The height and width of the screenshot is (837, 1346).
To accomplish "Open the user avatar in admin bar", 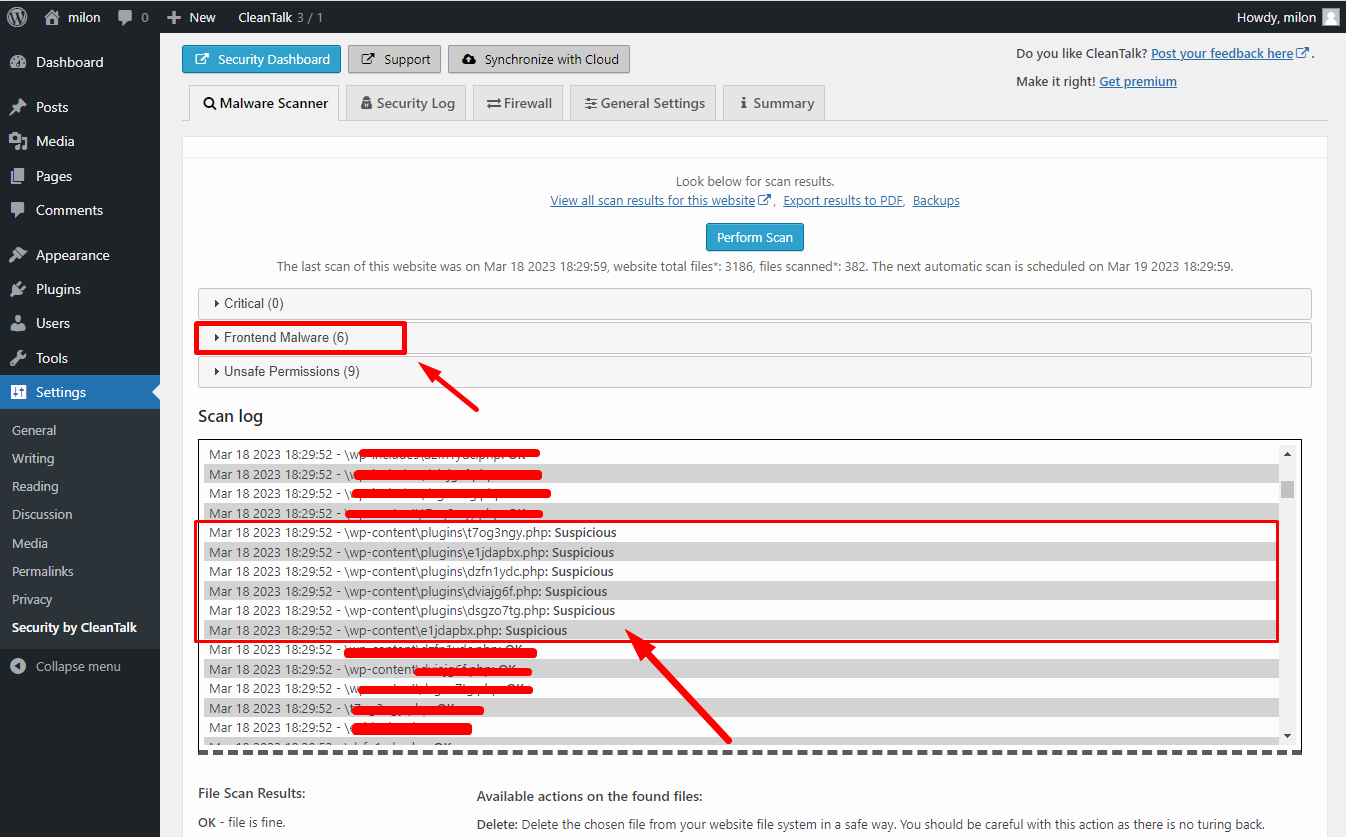I will tap(1330, 17).
